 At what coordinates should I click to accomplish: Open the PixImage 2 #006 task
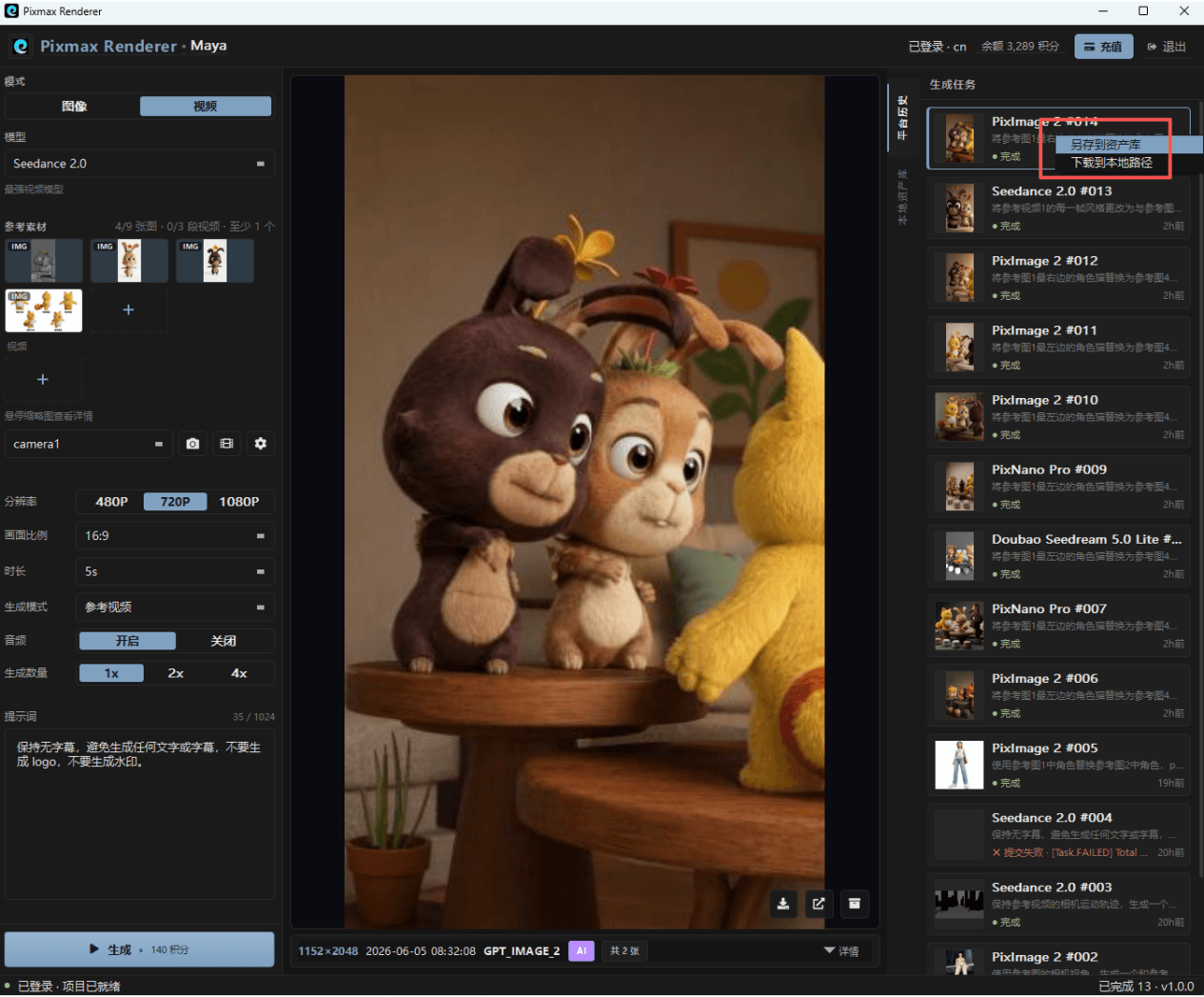click(x=1058, y=695)
